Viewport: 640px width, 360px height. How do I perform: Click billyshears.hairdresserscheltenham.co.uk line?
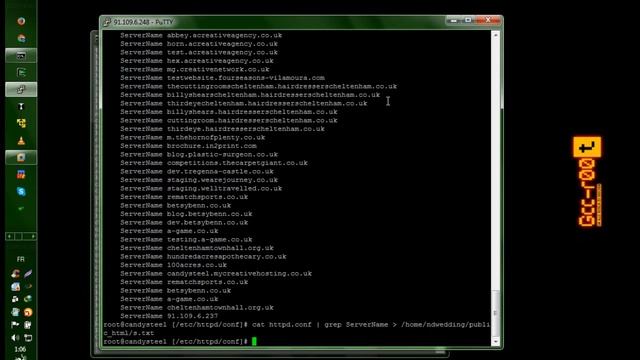pos(229,112)
